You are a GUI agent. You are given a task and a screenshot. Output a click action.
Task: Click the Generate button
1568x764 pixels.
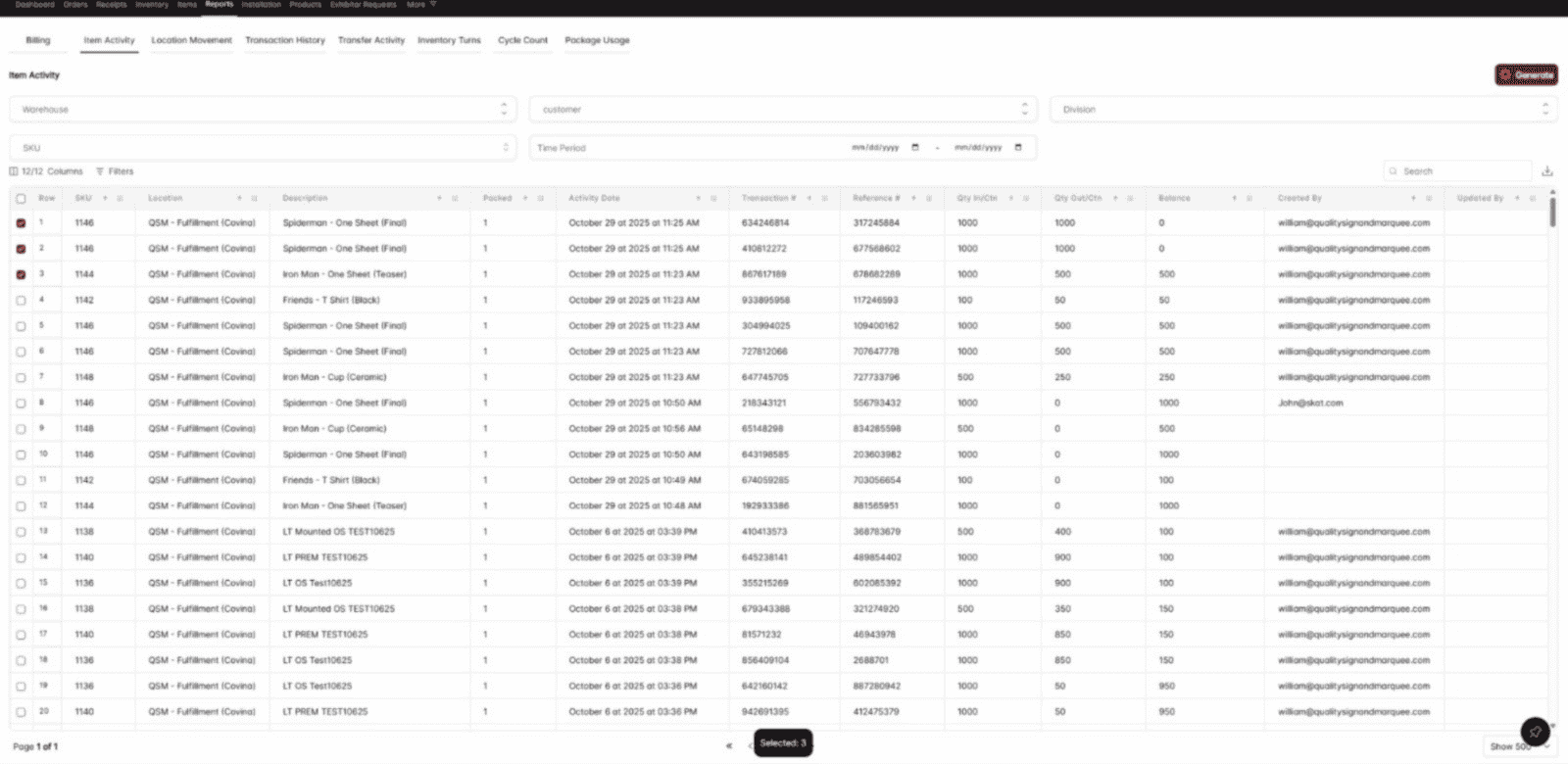point(1526,74)
